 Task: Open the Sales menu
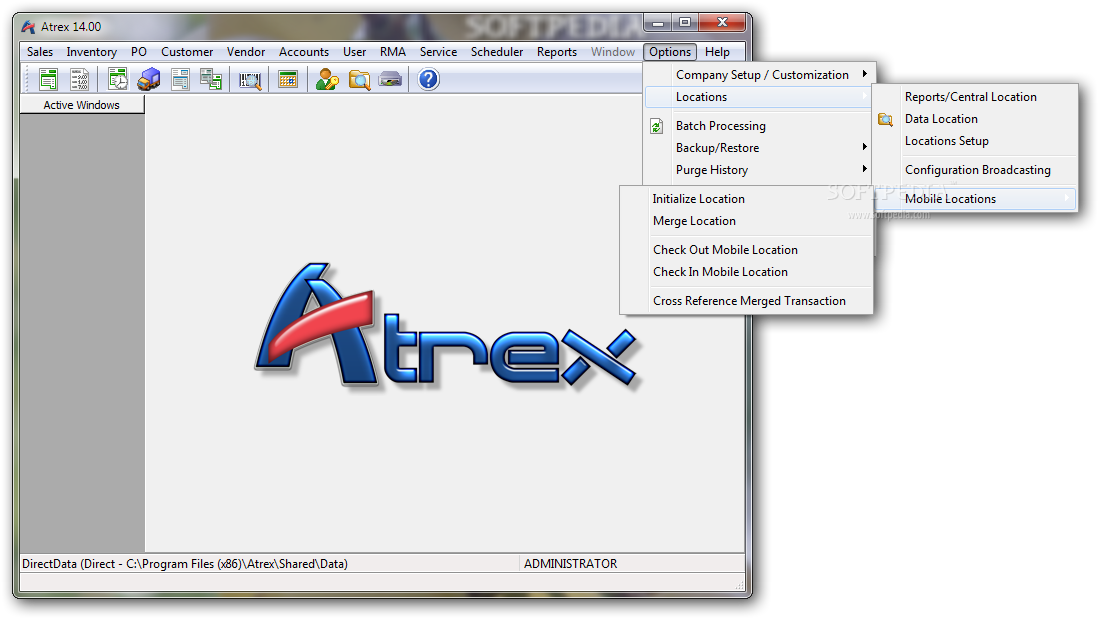(x=40, y=52)
